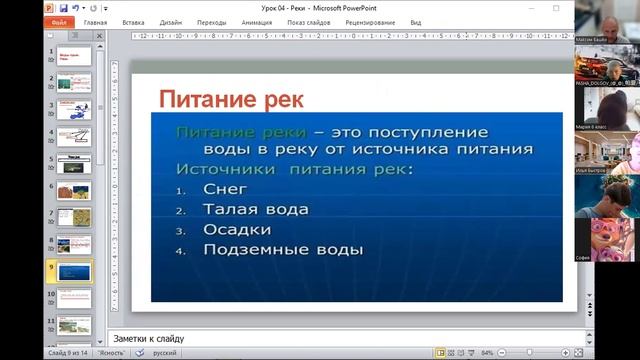Screen dimensions: 640x360
Task: Select the highlighted slide 9 thumbnail
Action: [x=74, y=272]
